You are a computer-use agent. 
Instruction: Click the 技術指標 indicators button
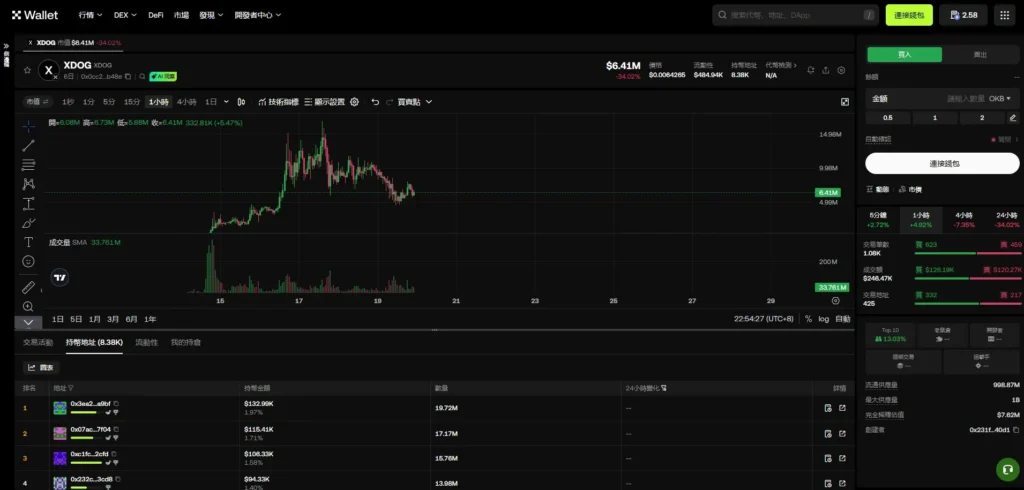pos(278,102)
